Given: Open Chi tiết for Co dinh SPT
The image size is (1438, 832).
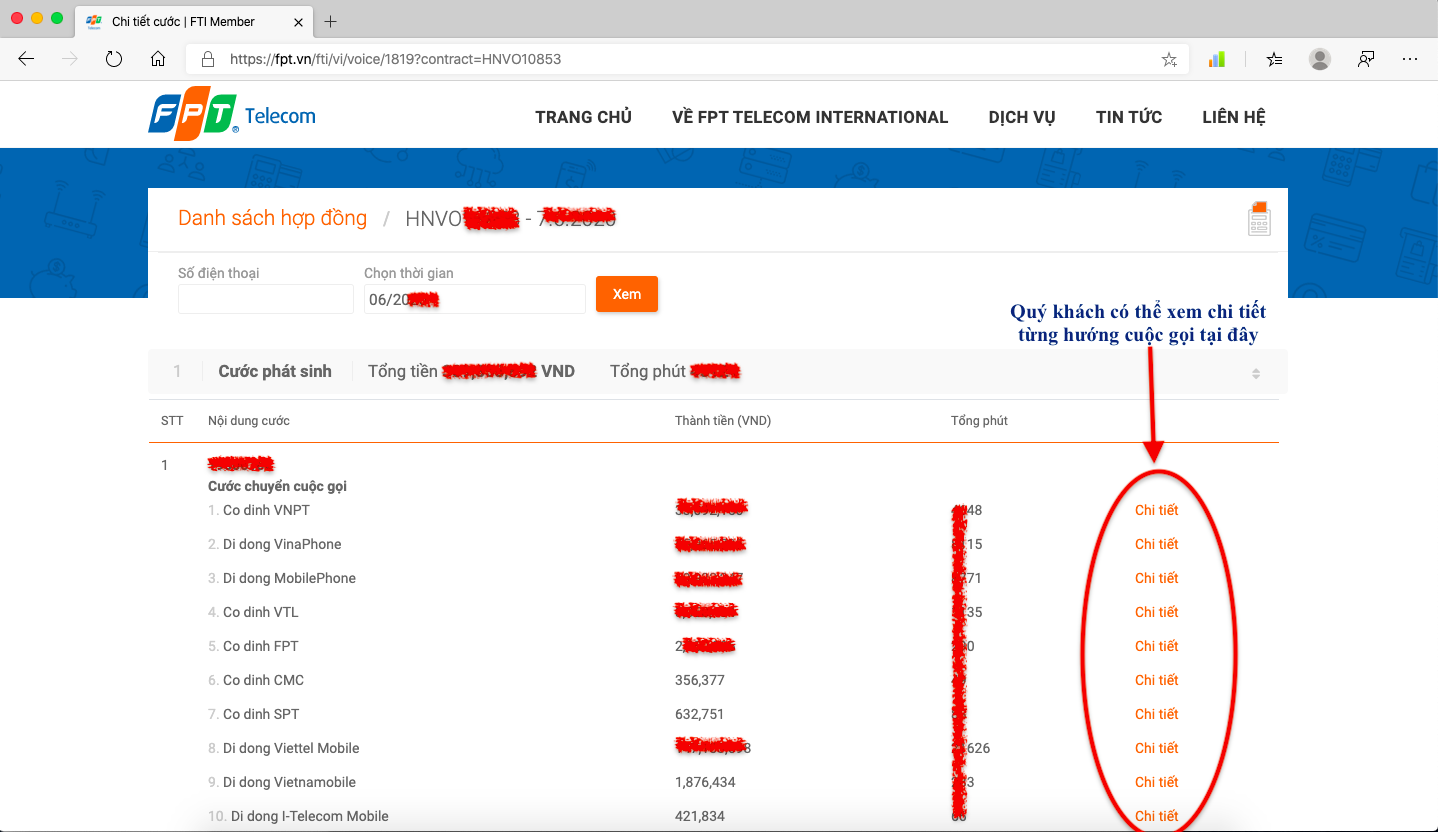Looking at the screenshot, I should (x=1156, y=714).
